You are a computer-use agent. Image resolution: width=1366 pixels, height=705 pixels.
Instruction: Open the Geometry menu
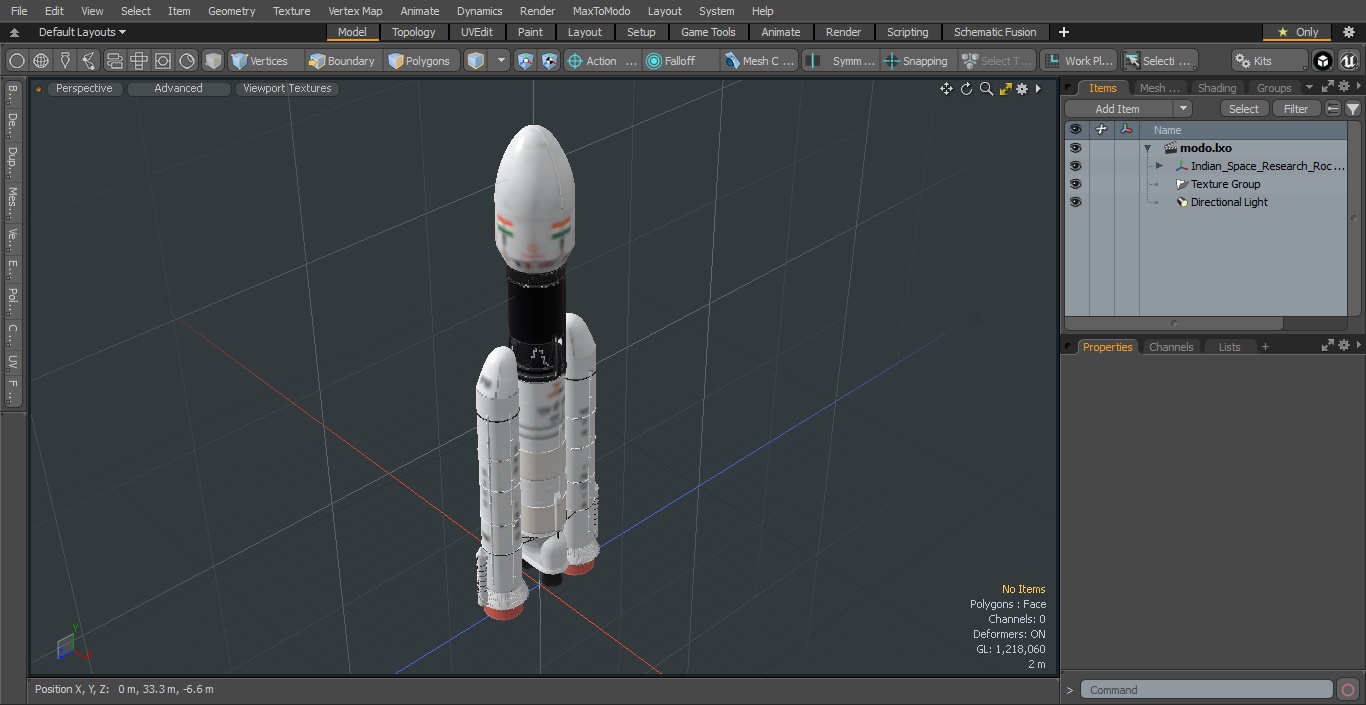231,11
